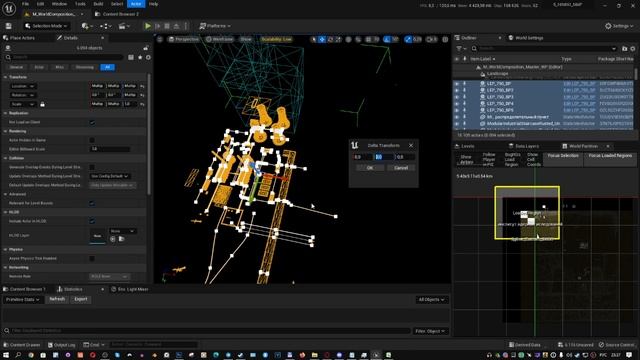This screenshot has height=360, width=640.
Task: Toggle the scale lock padlock icon
Action: click(42, 104)
